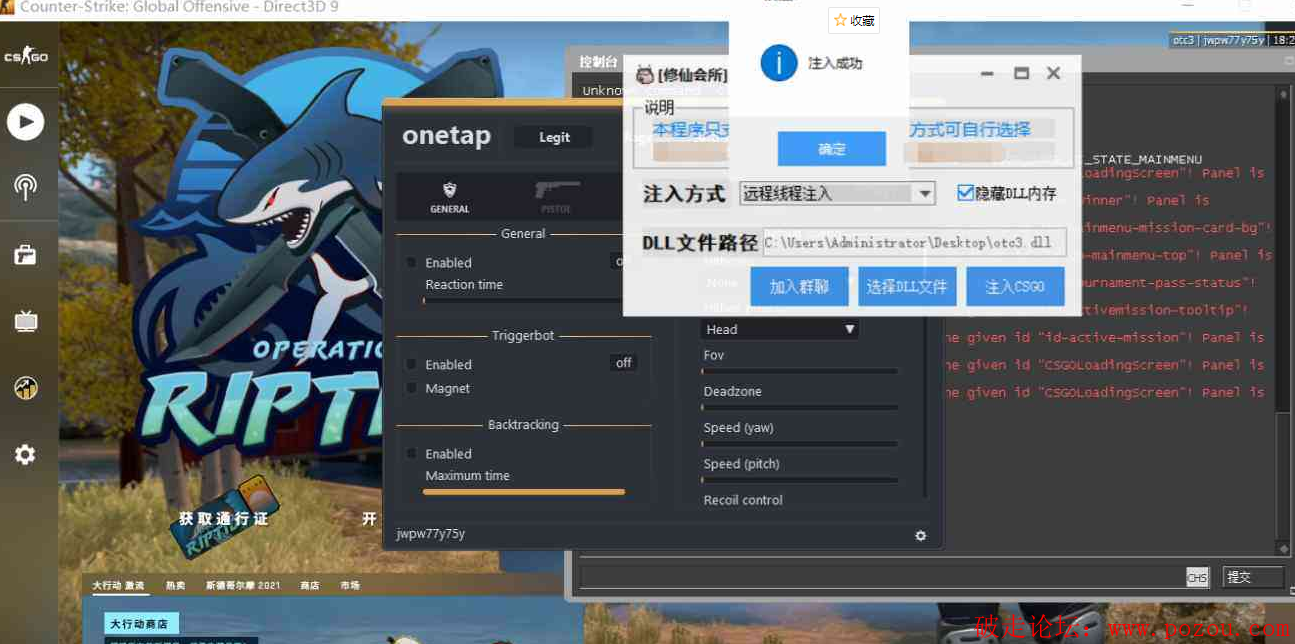Click the info icon in the injection dialog
The height and width of the screenshot is (644, 1295).
coord(779,63)
